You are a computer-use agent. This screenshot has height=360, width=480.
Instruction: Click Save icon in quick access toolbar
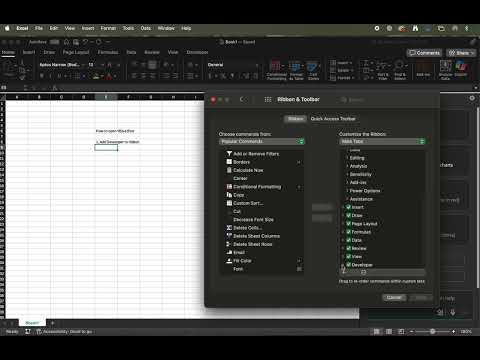76,42
